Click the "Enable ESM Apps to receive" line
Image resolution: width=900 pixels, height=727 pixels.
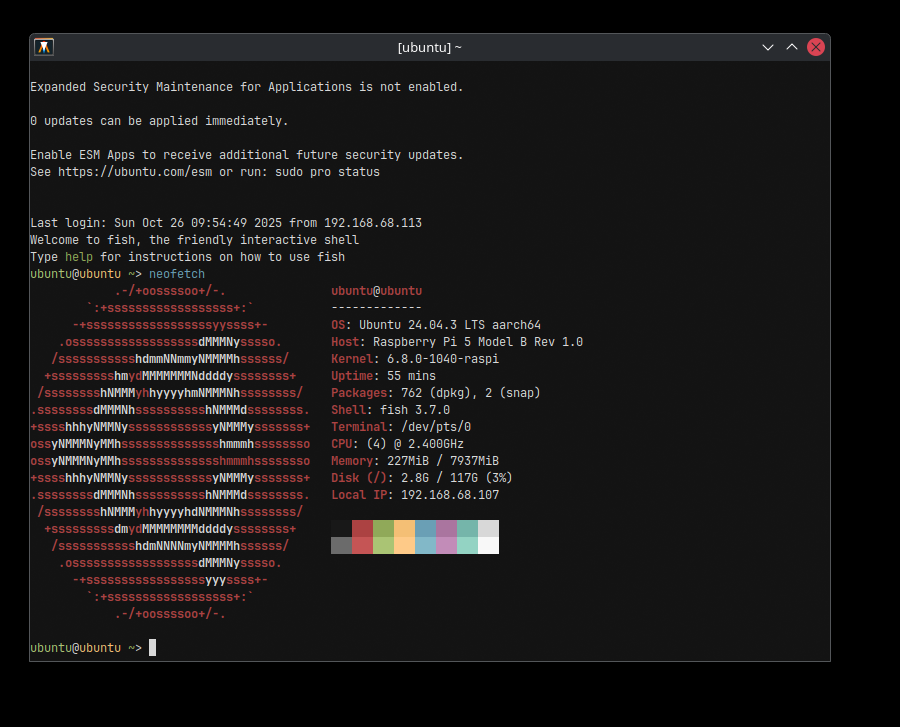pos(246,155)
